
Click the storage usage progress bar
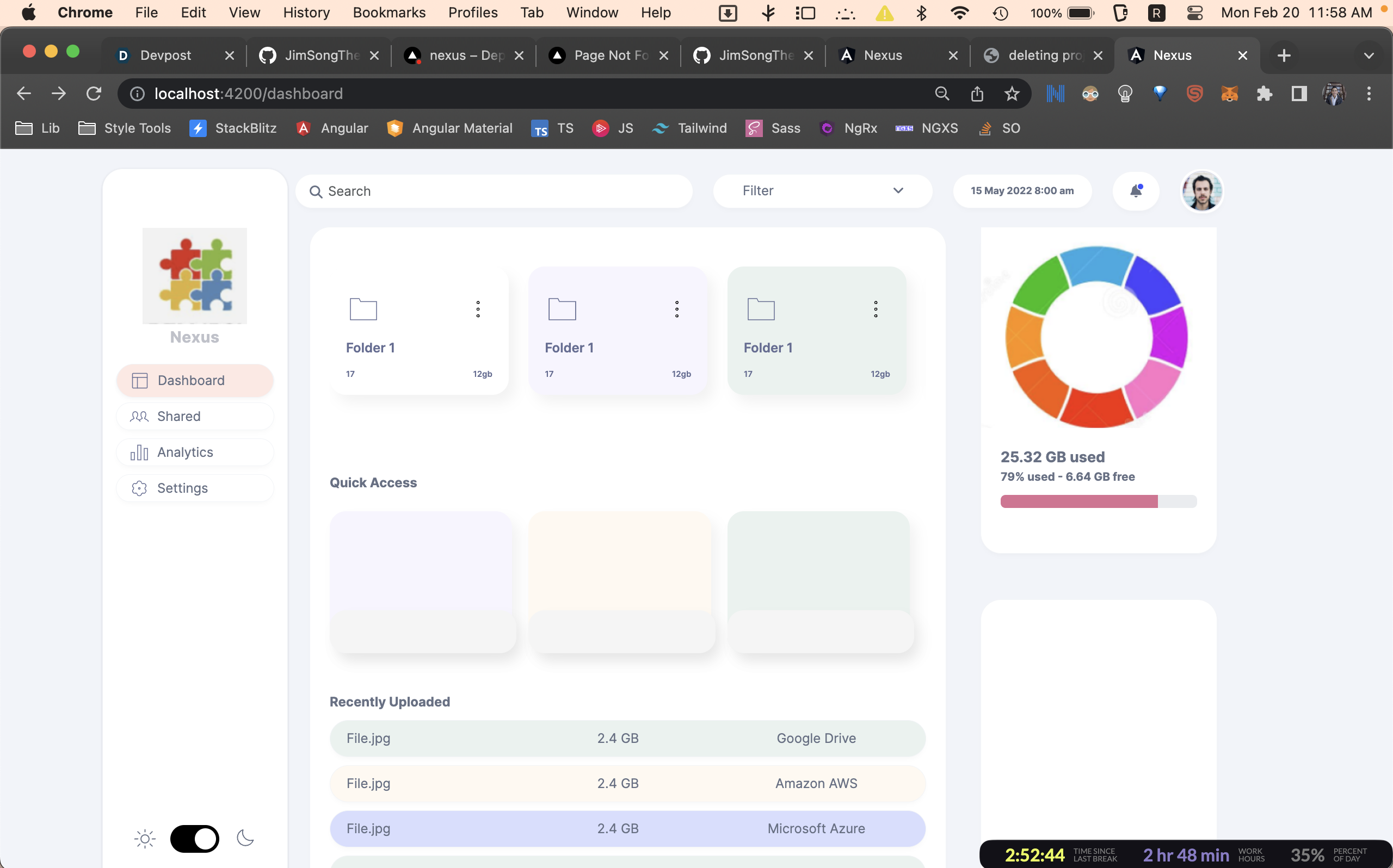click(x=1098, y=501)
